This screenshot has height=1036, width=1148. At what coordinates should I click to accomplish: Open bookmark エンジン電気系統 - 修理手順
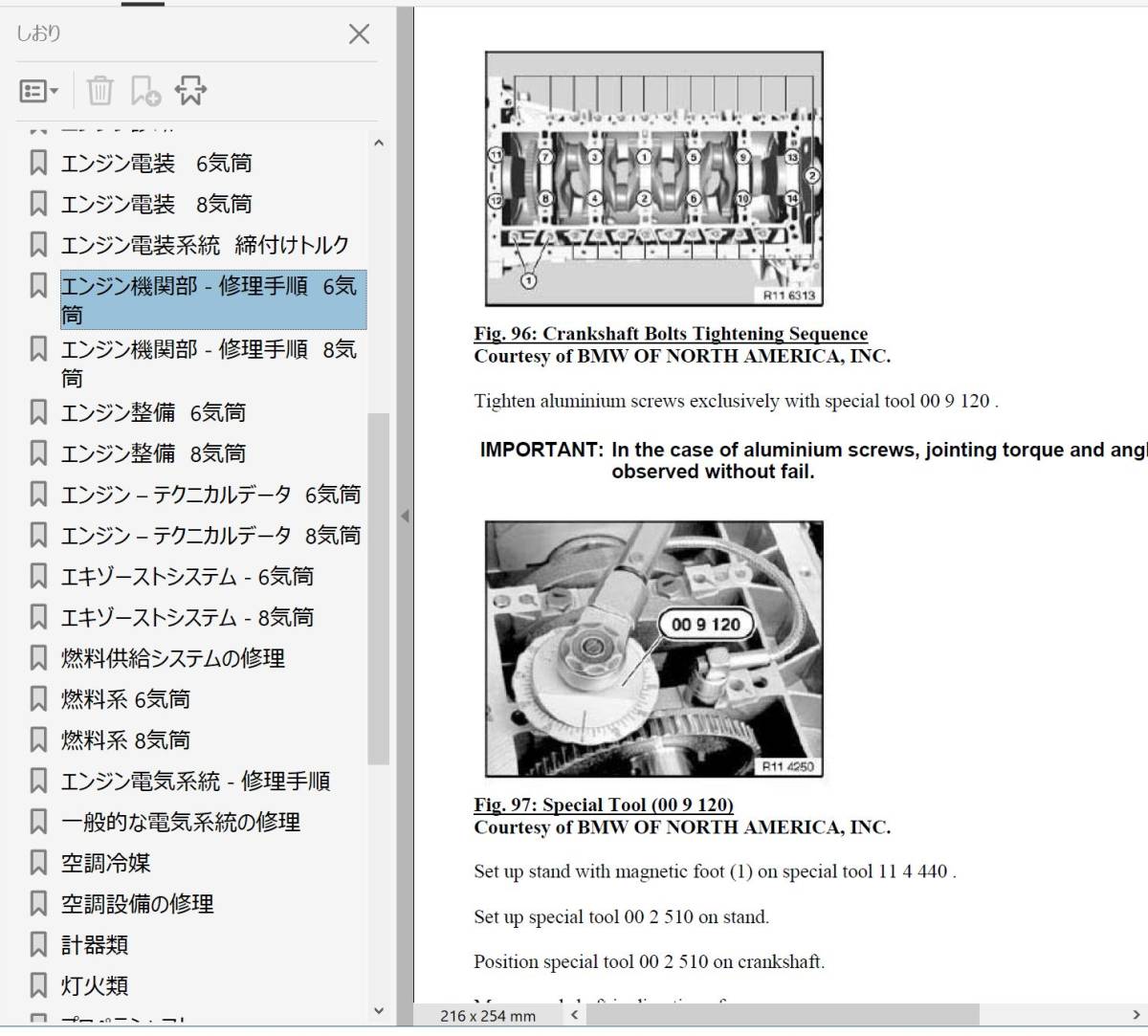pyautogui.click(x=195, y=782)
